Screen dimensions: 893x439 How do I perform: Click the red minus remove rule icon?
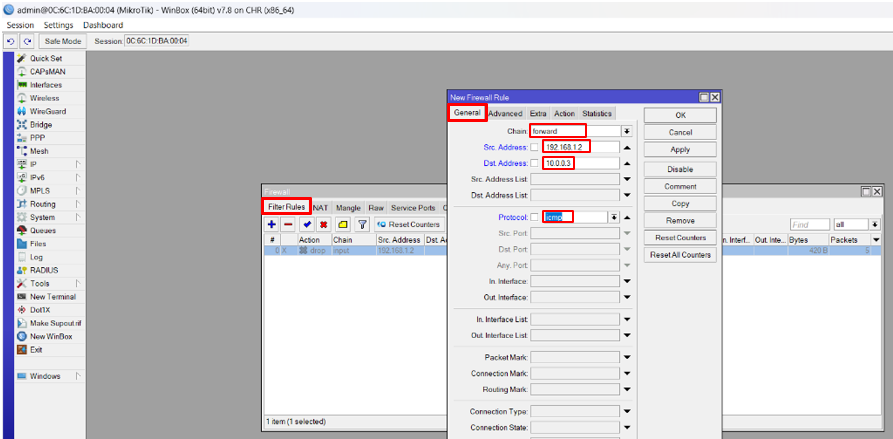(x=288, y=224)
